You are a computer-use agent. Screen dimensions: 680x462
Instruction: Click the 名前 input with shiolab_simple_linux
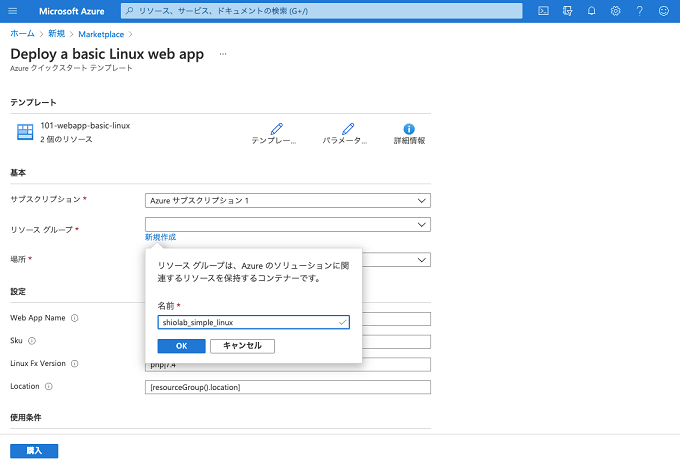(253, 322)
